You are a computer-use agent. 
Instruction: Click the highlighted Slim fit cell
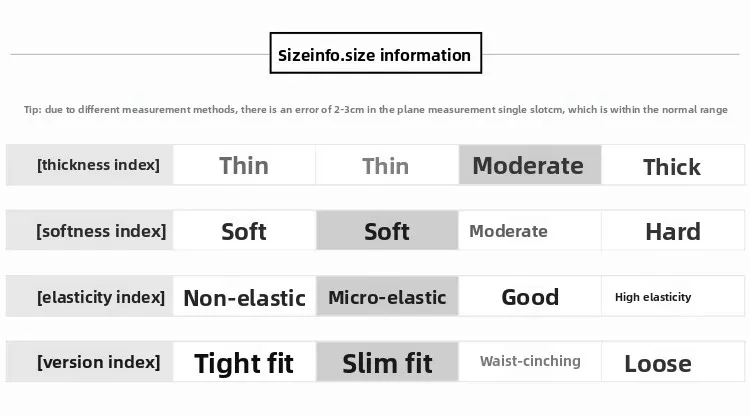click(x=387, y=362)
